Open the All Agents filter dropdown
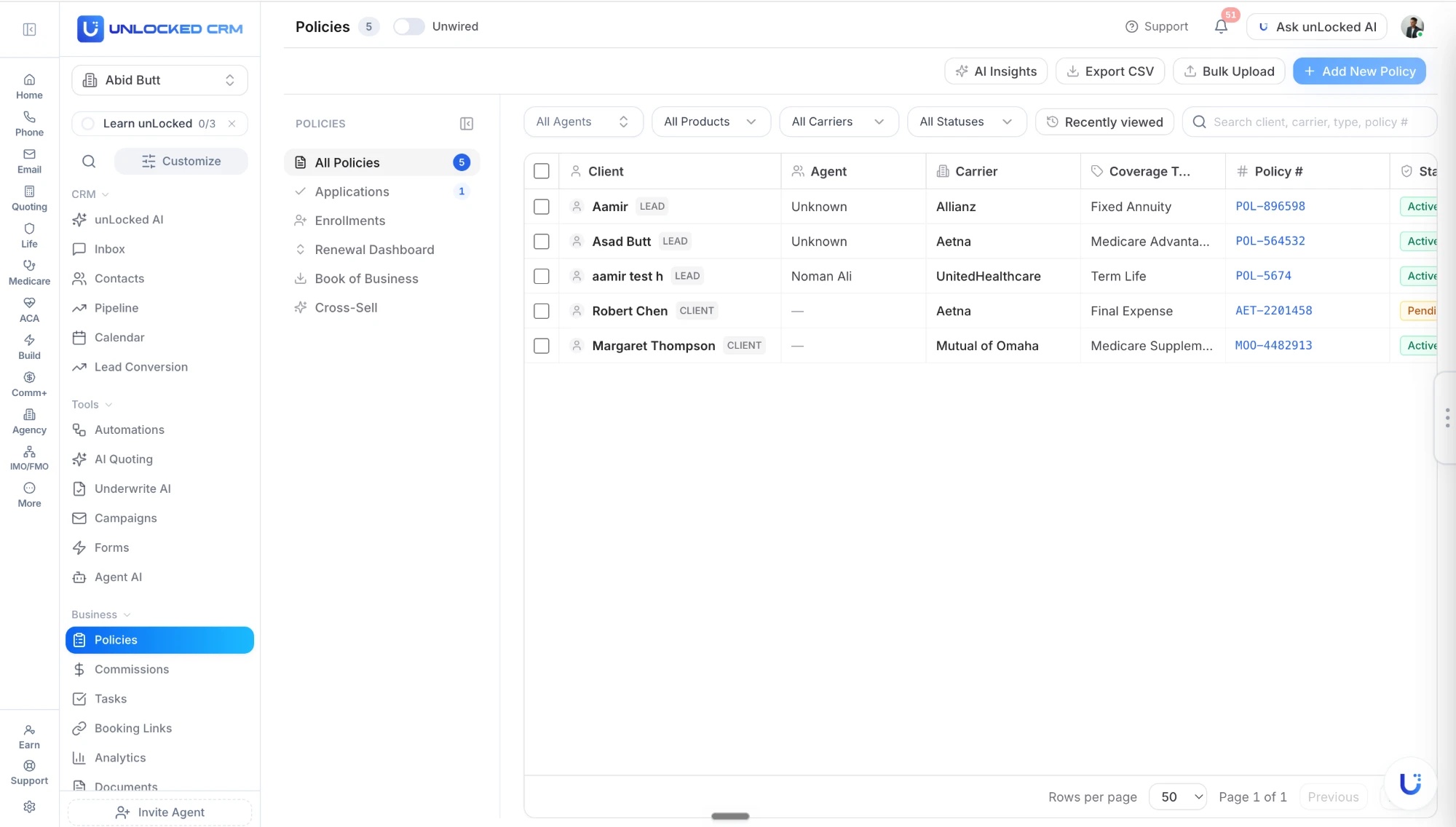Image resolution: width=1456 pixels, height=827 pixels. (x=583, y=122)
